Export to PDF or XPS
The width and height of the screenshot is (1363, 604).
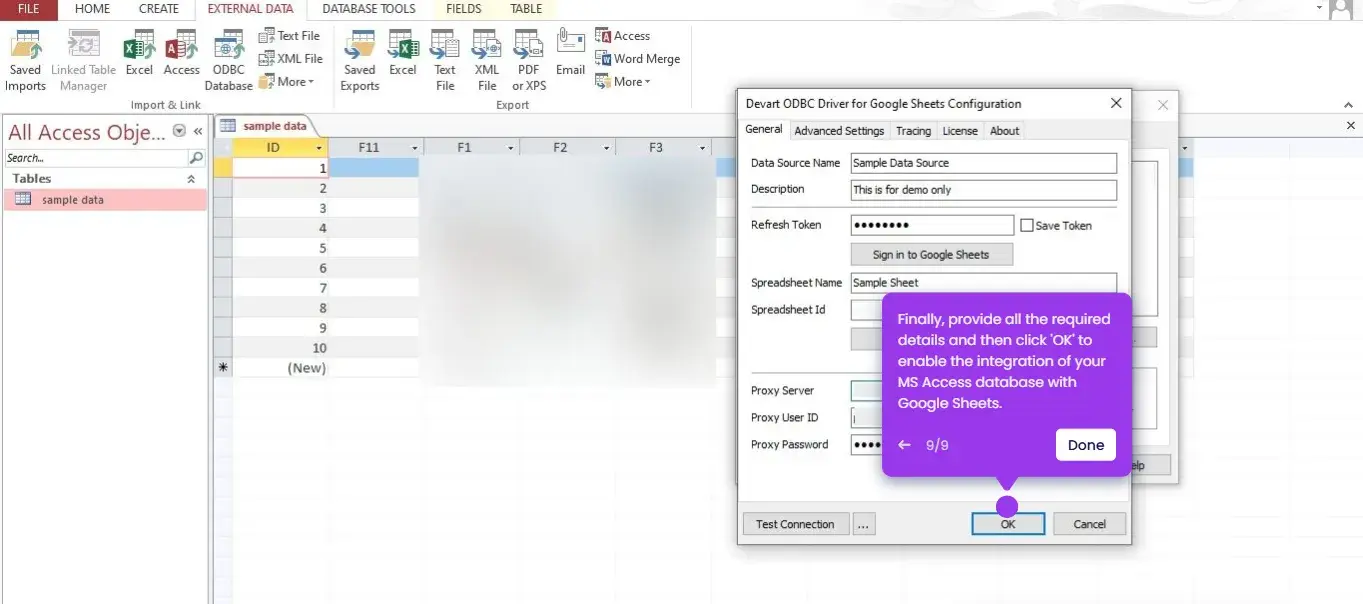tap(529, 60)
